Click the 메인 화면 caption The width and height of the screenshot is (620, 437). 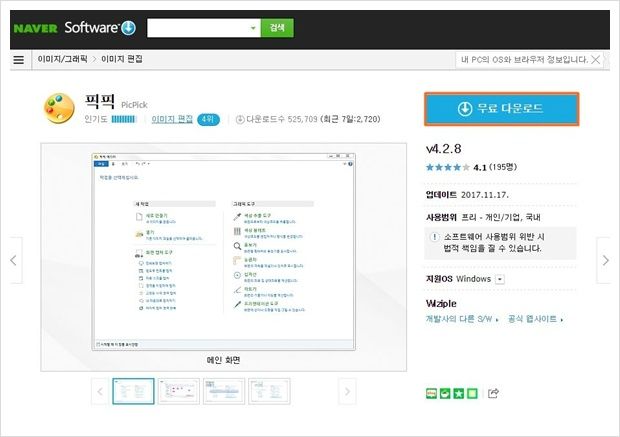[x=223, y=360]
